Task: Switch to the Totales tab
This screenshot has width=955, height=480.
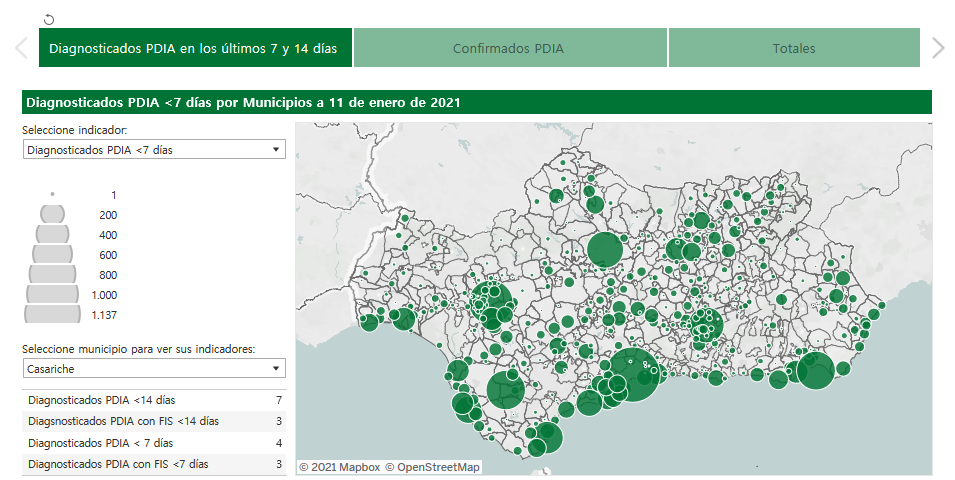Action: (793, 48)
